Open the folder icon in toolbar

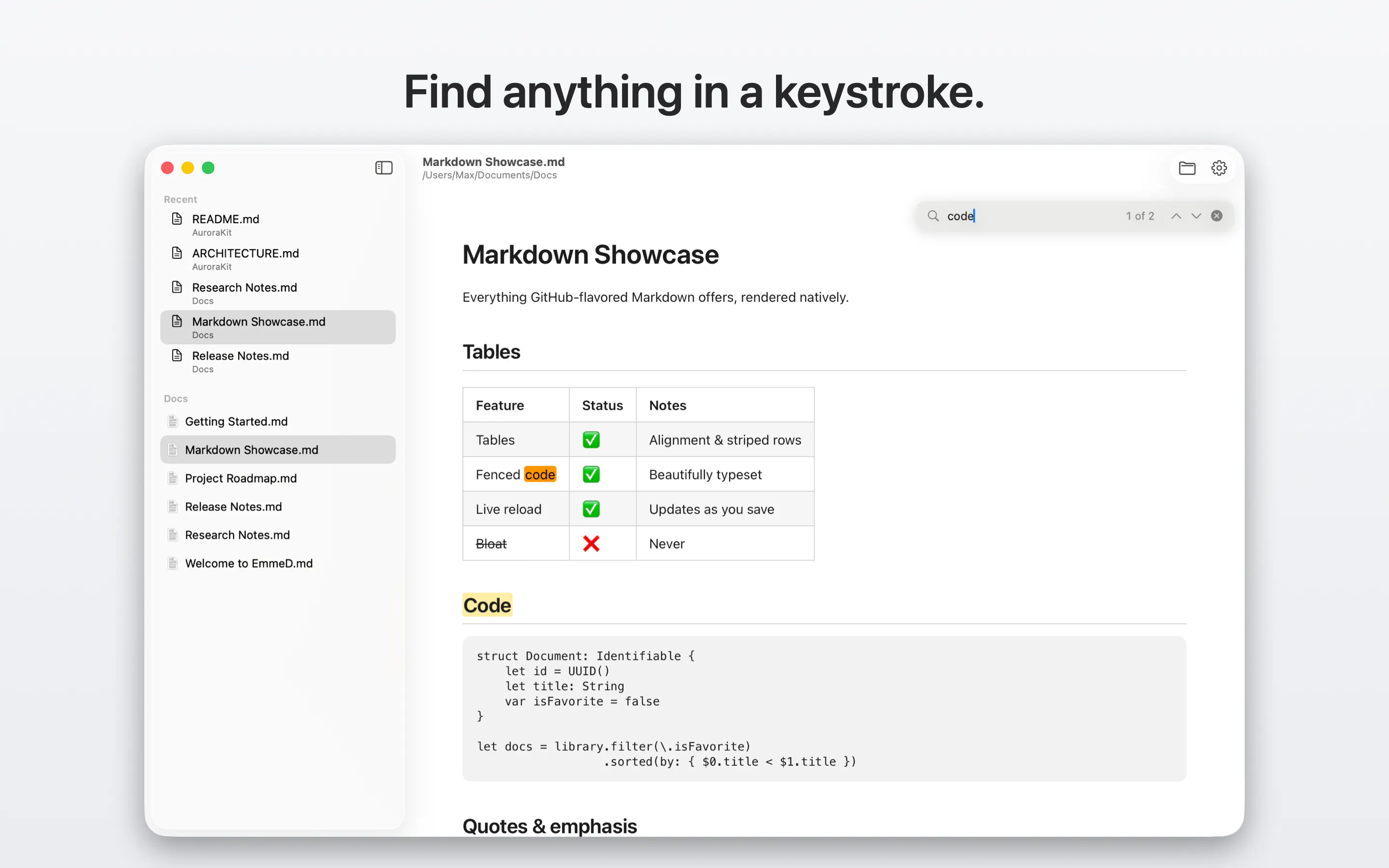tap(1186, 168)
